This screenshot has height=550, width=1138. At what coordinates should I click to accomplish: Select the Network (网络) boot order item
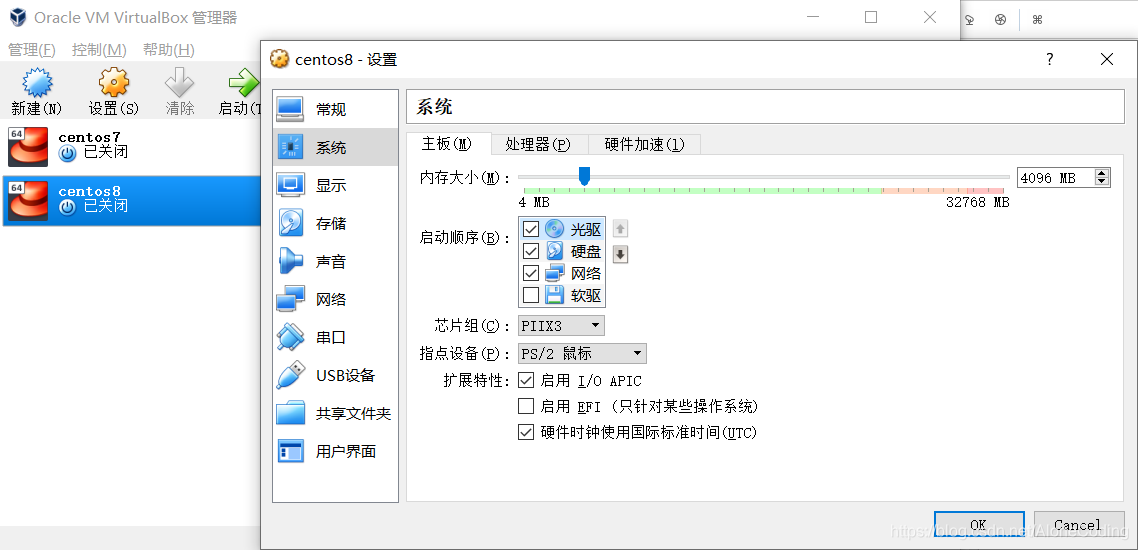(562, 273)
